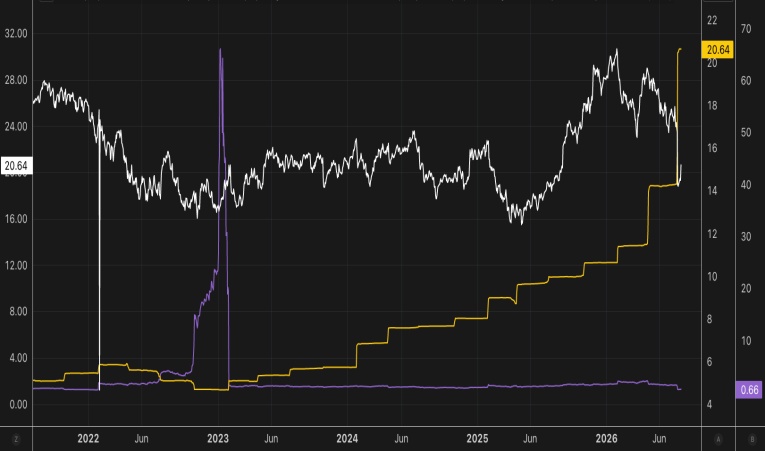Click the 70 tick on far-right scale
The image size is (765, 451).
pyautogui.click(x=746, y=29)
